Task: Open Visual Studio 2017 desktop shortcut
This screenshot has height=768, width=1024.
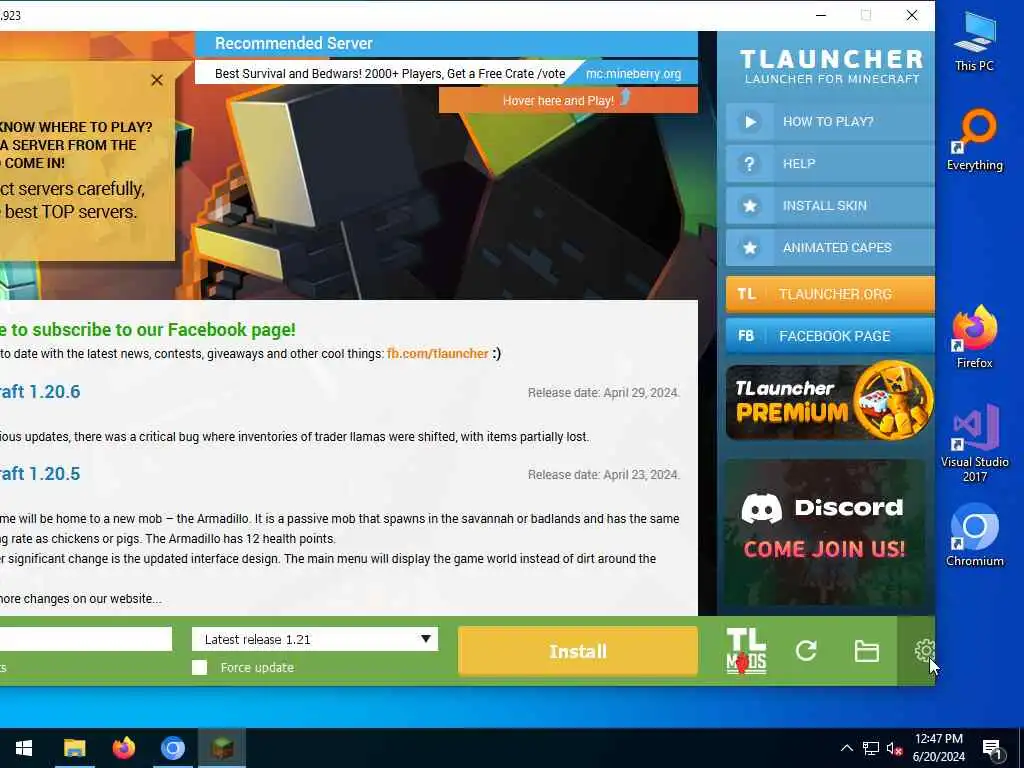Action: point(974,443)
